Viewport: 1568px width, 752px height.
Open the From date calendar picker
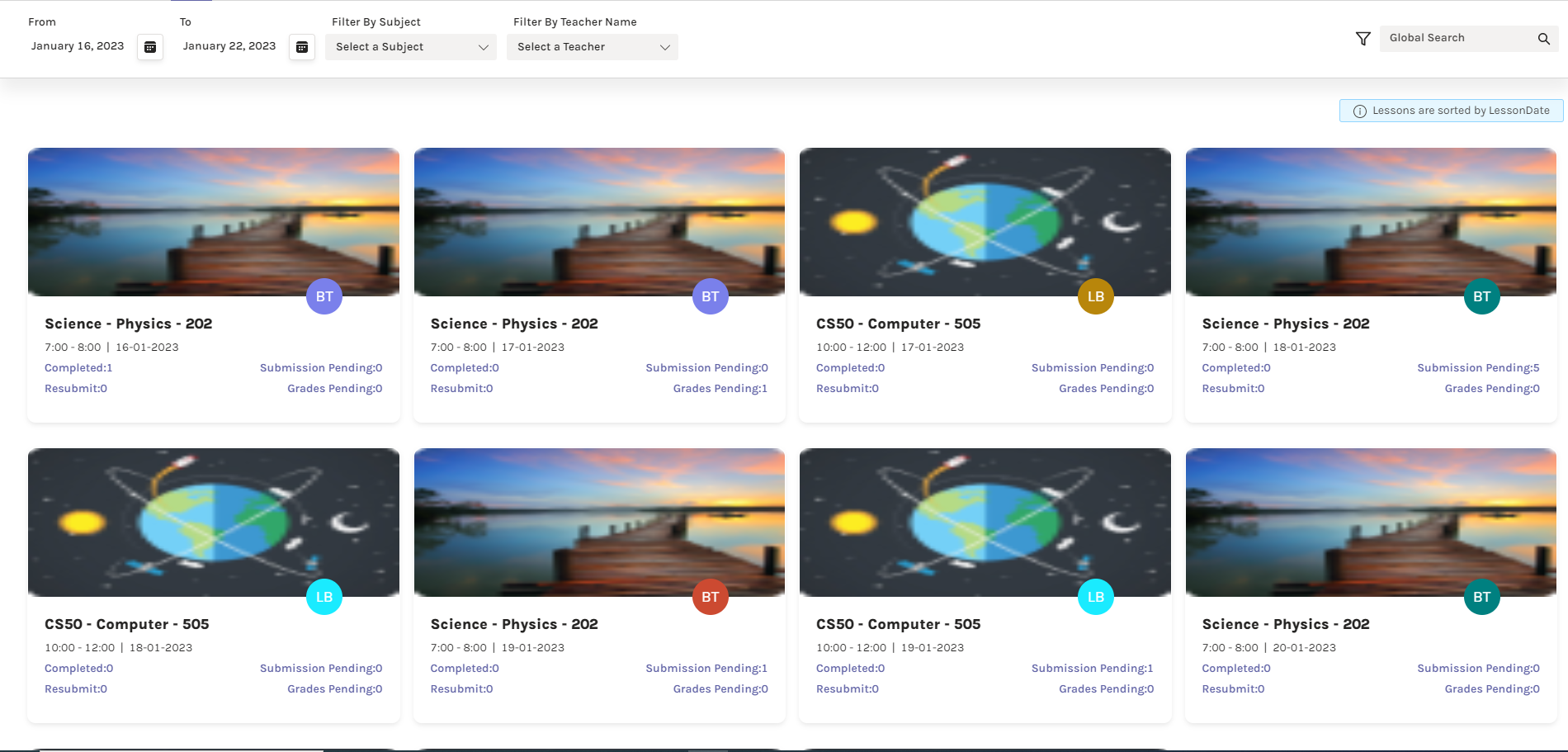pos(149,47)
